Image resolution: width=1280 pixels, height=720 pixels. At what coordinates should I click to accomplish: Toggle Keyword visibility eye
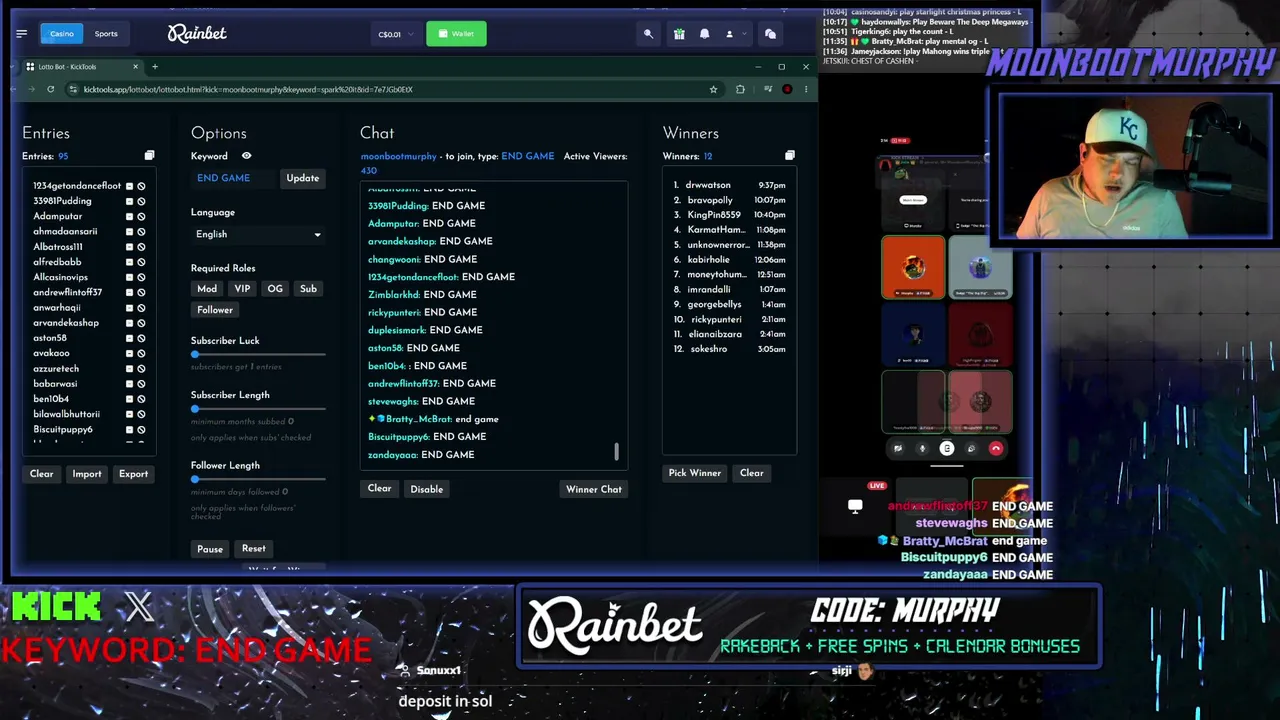coord(246,156)
